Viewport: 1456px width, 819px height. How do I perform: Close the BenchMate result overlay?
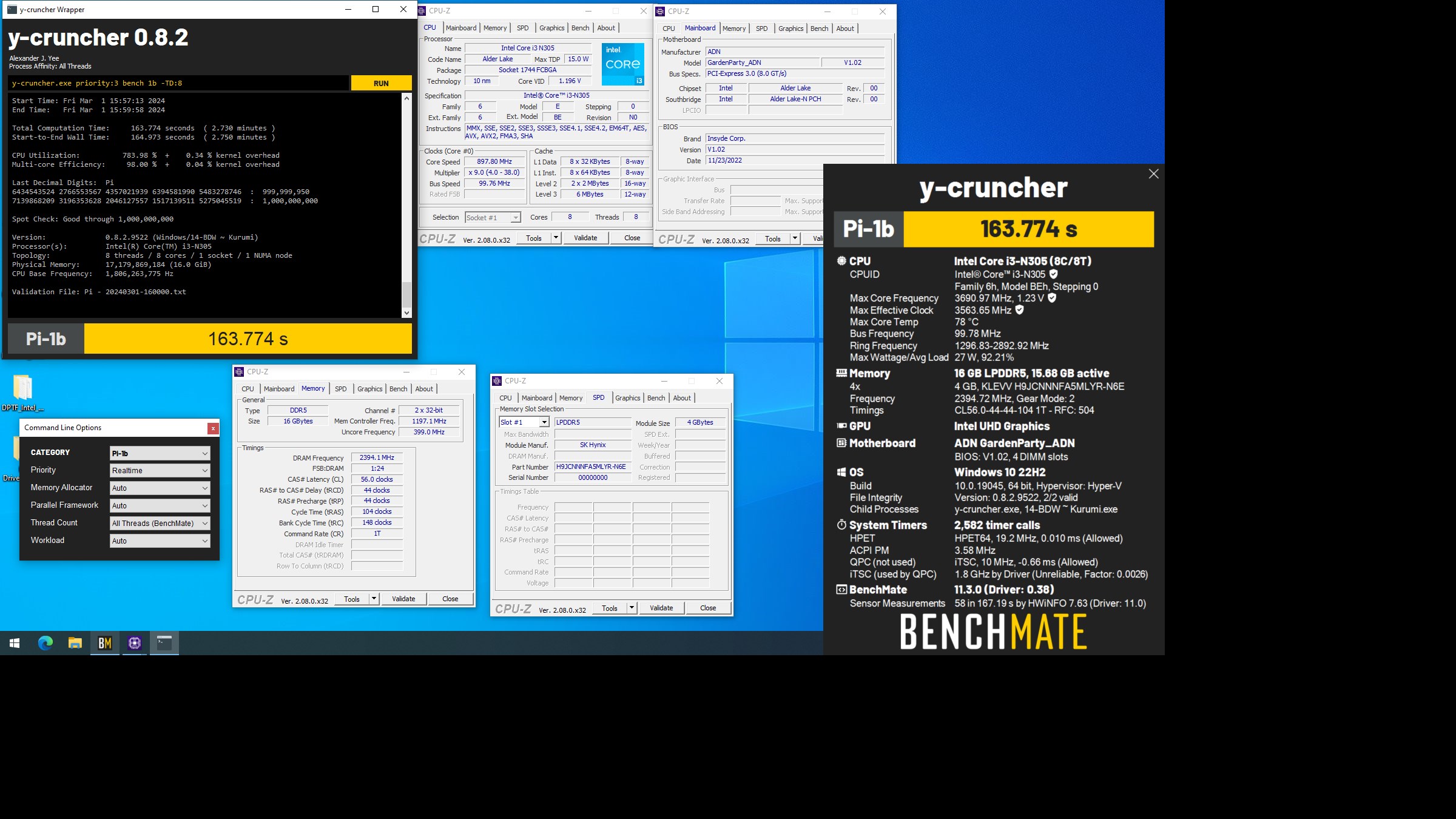(x=1153, y=174)
